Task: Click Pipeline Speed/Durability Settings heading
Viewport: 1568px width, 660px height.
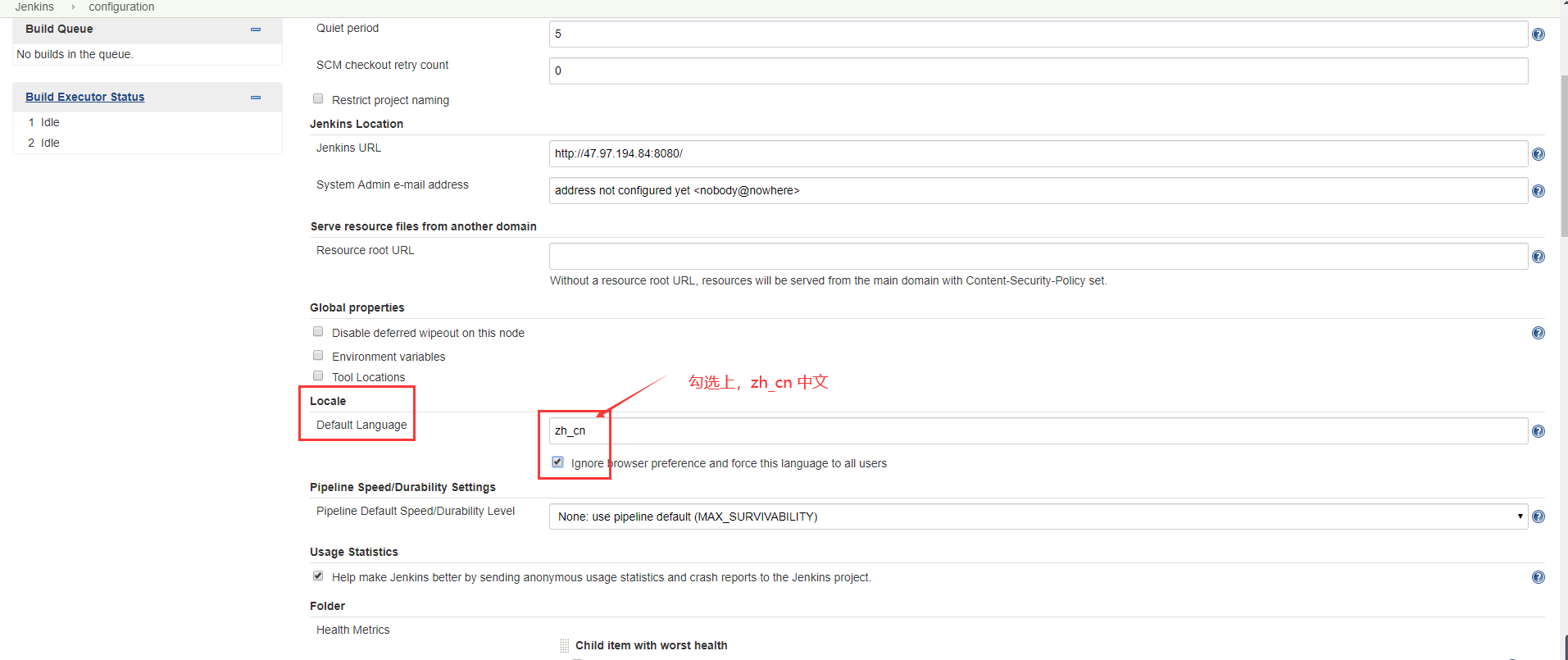Action: pos(402,487)
